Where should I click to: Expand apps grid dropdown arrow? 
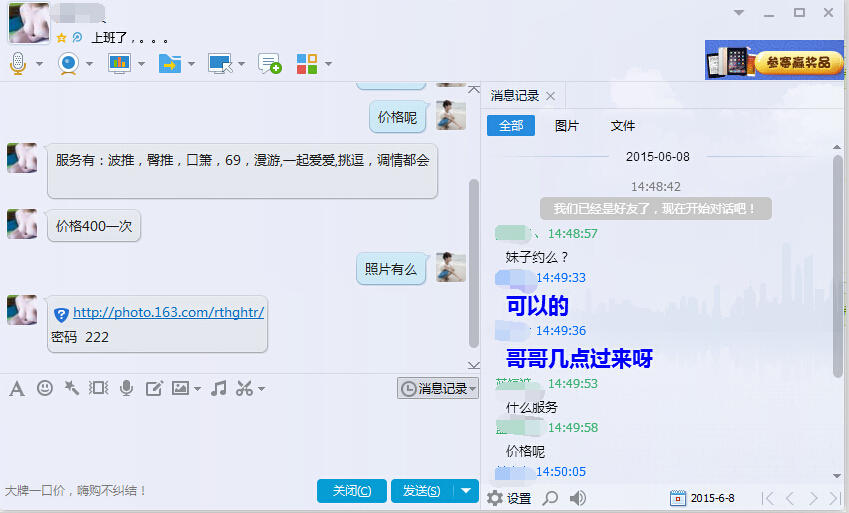(328, 64)
